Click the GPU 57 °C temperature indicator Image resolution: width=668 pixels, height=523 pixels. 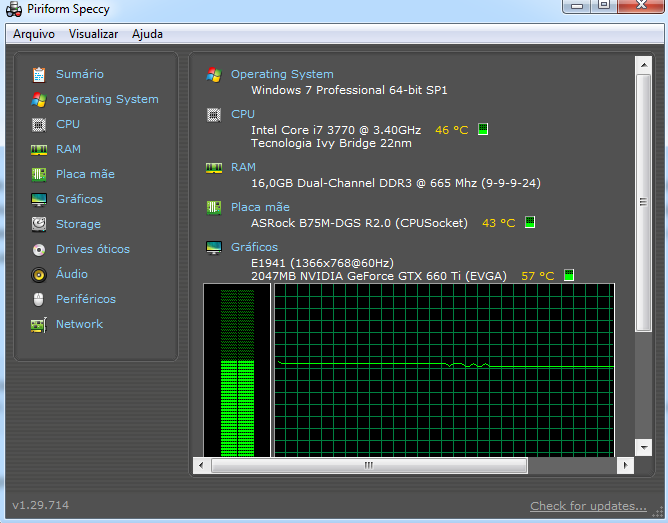[569, 275]
